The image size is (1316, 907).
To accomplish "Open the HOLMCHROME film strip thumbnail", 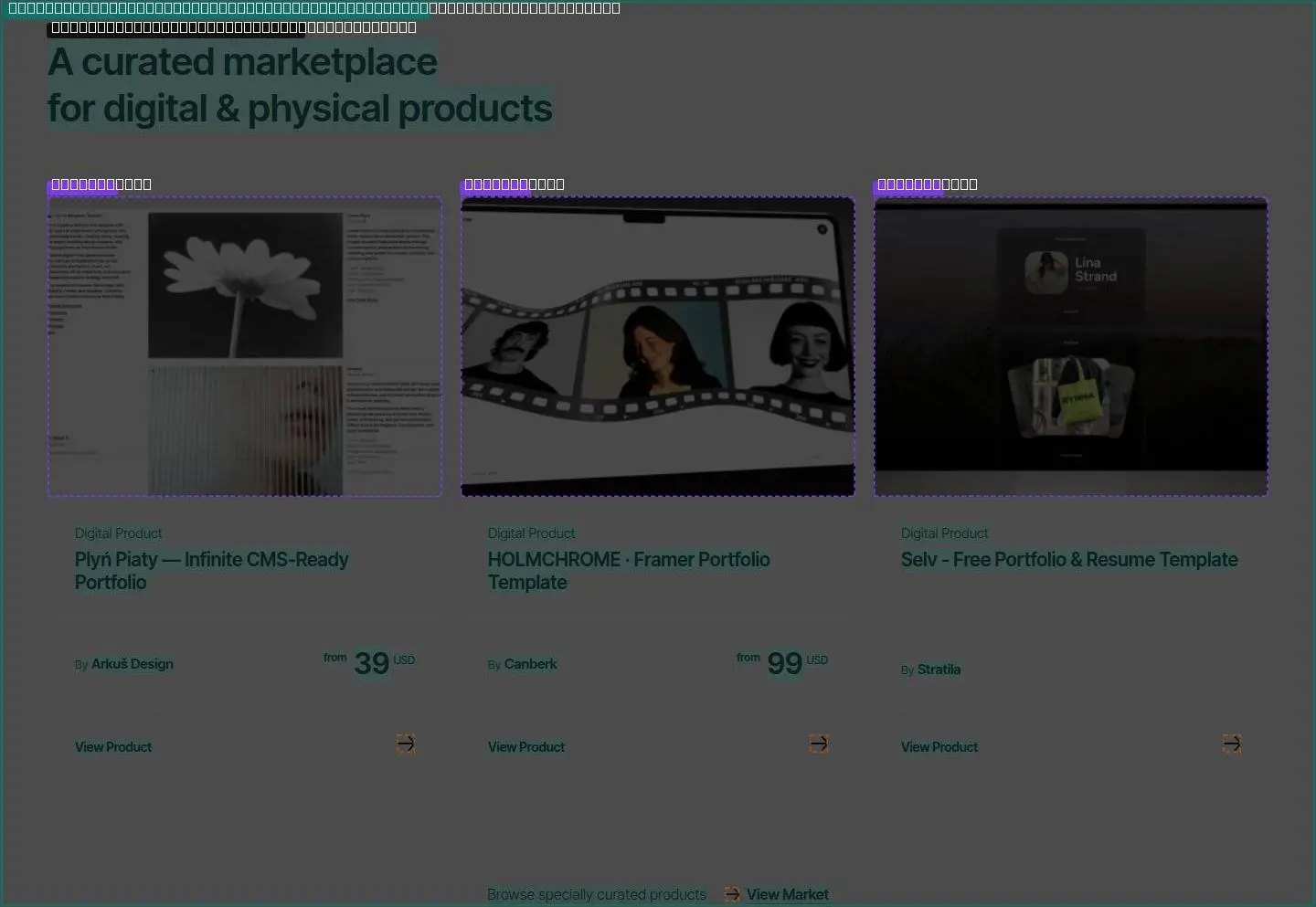I will pos(658,347).
